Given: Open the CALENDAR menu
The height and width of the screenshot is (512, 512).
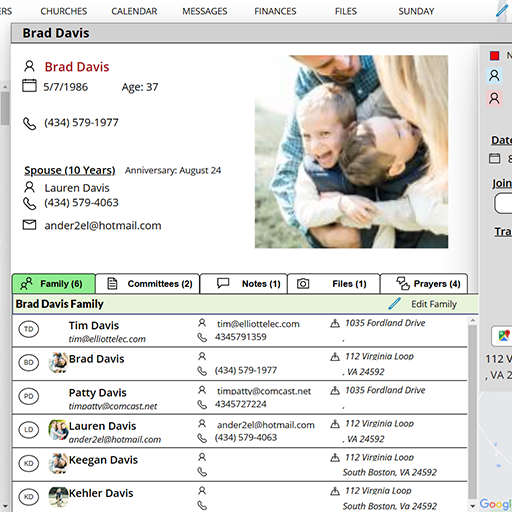Looking at the screenshot, I should click(x=134, y=11).
